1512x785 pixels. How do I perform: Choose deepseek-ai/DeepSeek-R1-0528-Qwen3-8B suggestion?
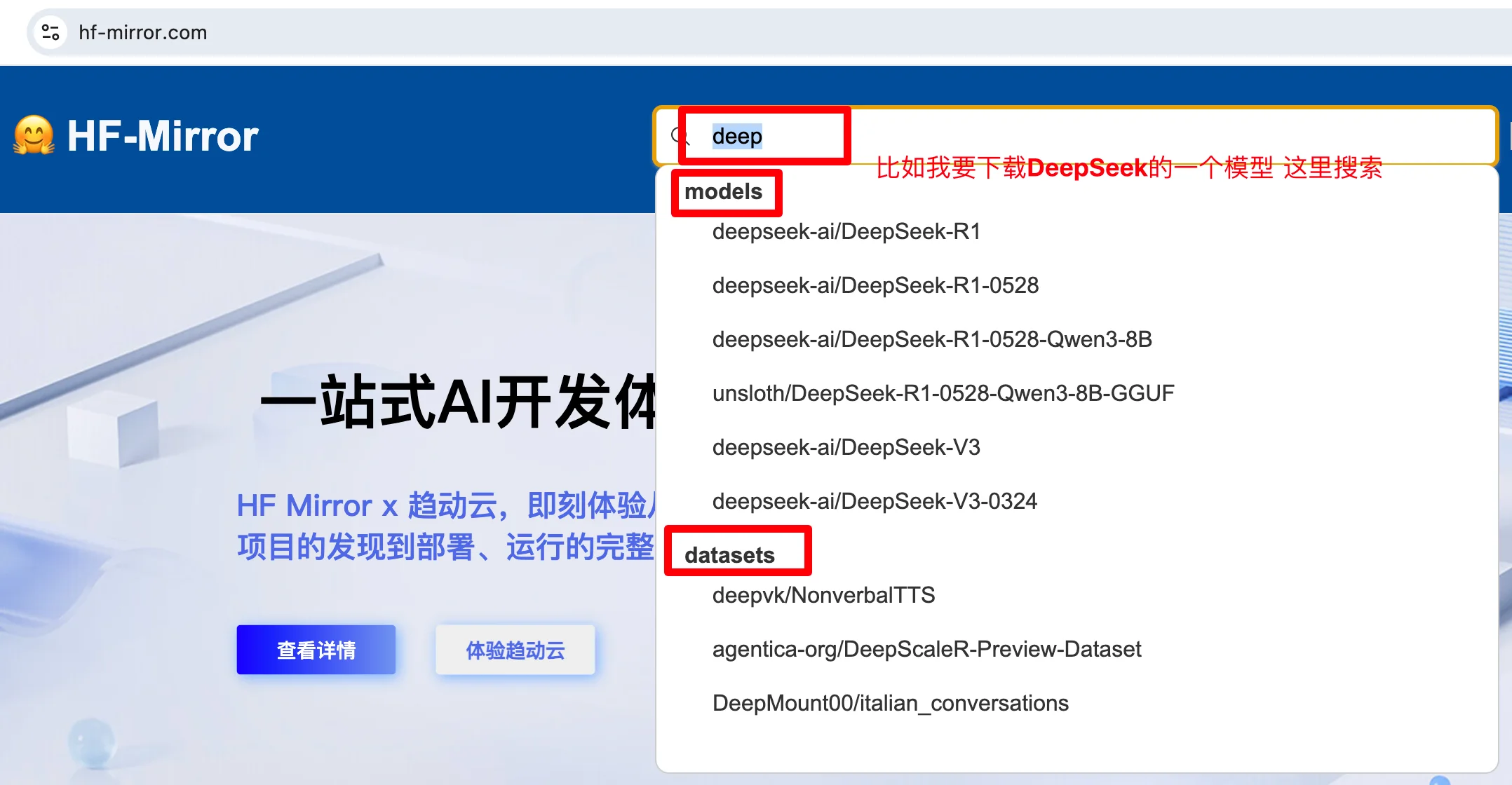point(932,339)
